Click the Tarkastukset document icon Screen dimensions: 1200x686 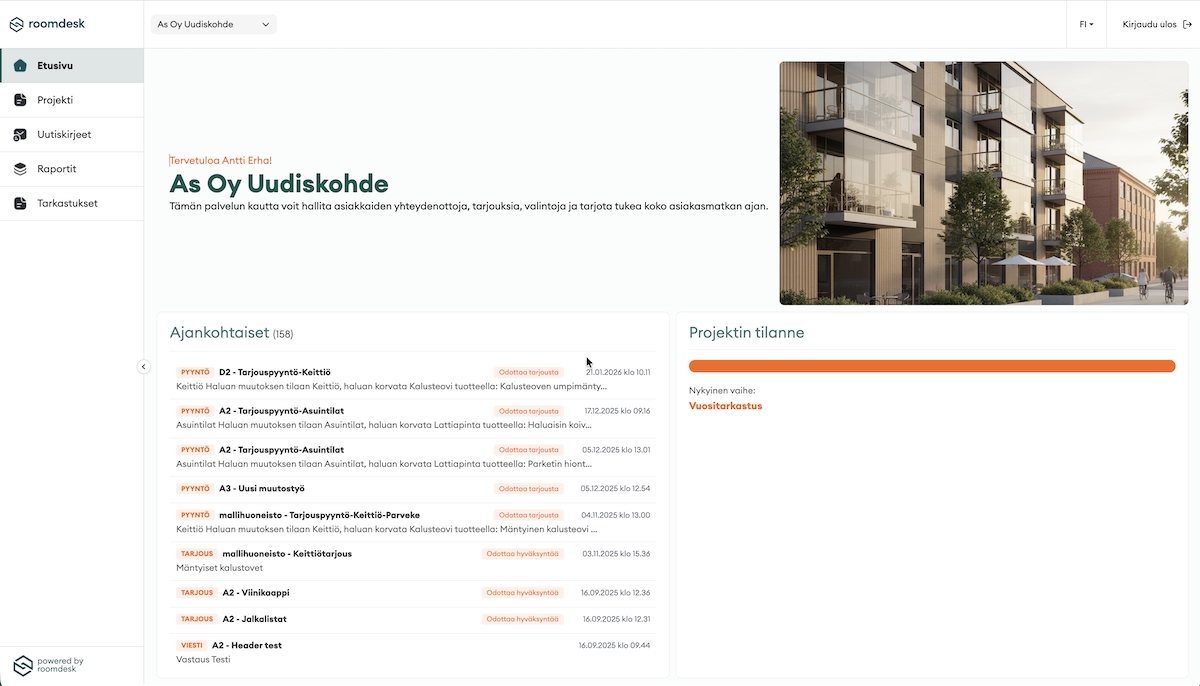pos(20,204)
